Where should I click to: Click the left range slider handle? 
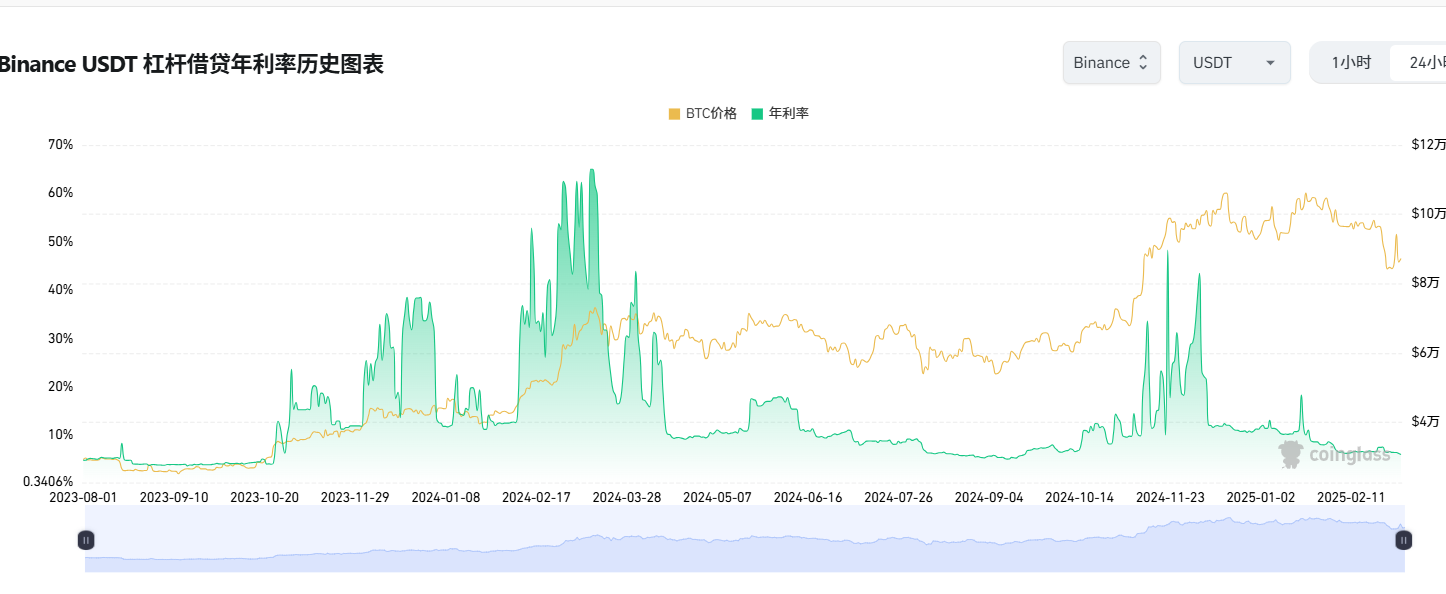tap(86, 540)
